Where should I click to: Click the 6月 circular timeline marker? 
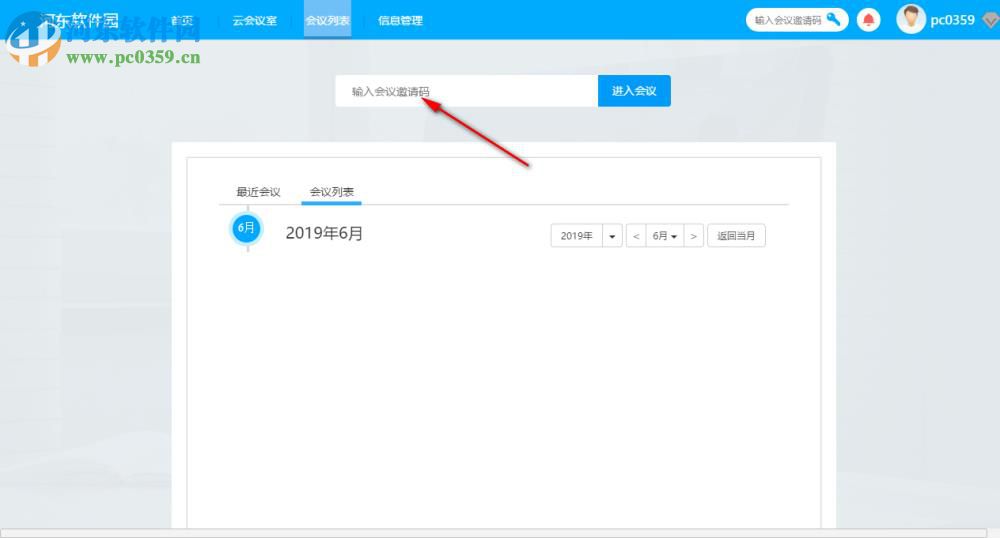246,228
